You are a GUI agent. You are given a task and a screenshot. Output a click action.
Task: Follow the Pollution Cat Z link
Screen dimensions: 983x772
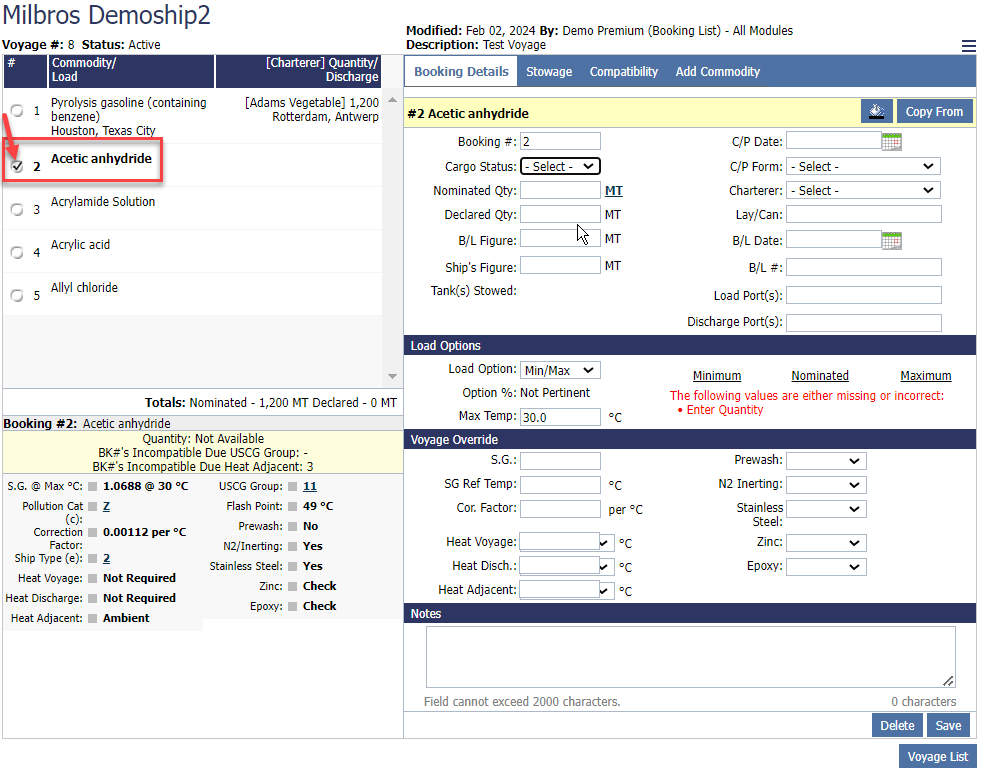tap(106, 507)
